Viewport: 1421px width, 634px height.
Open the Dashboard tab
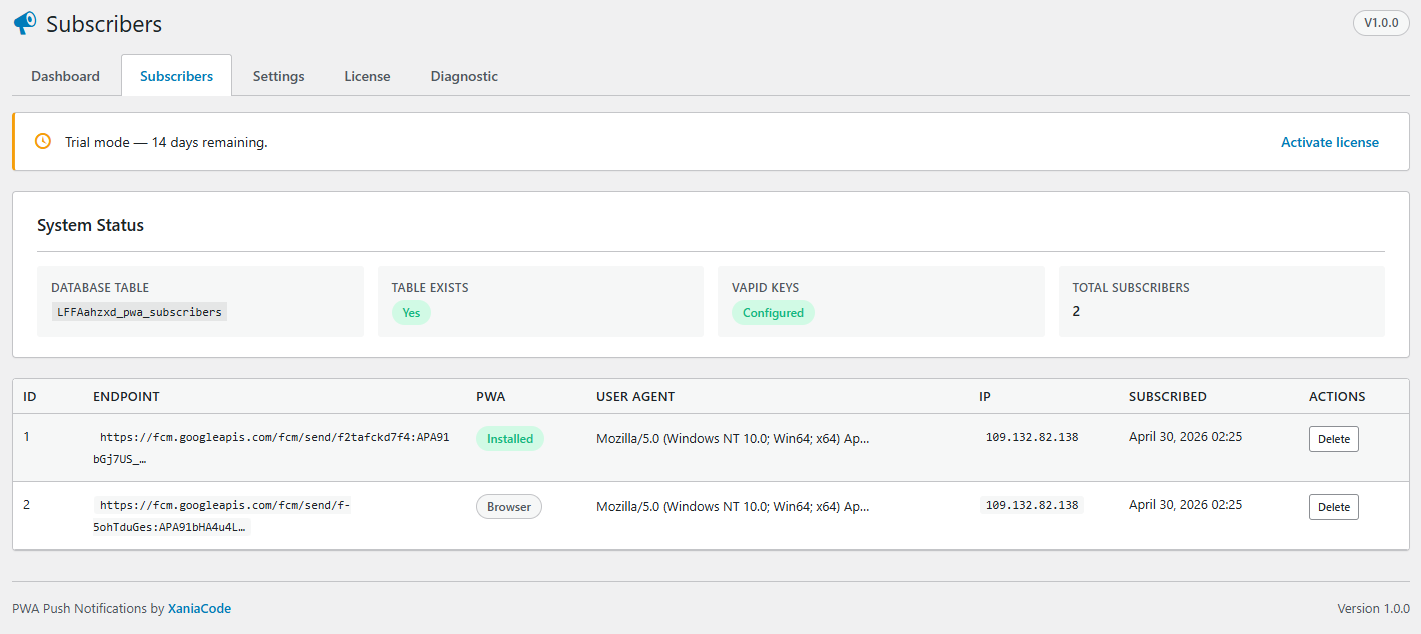pyautogui.click(x=65, y=76)
